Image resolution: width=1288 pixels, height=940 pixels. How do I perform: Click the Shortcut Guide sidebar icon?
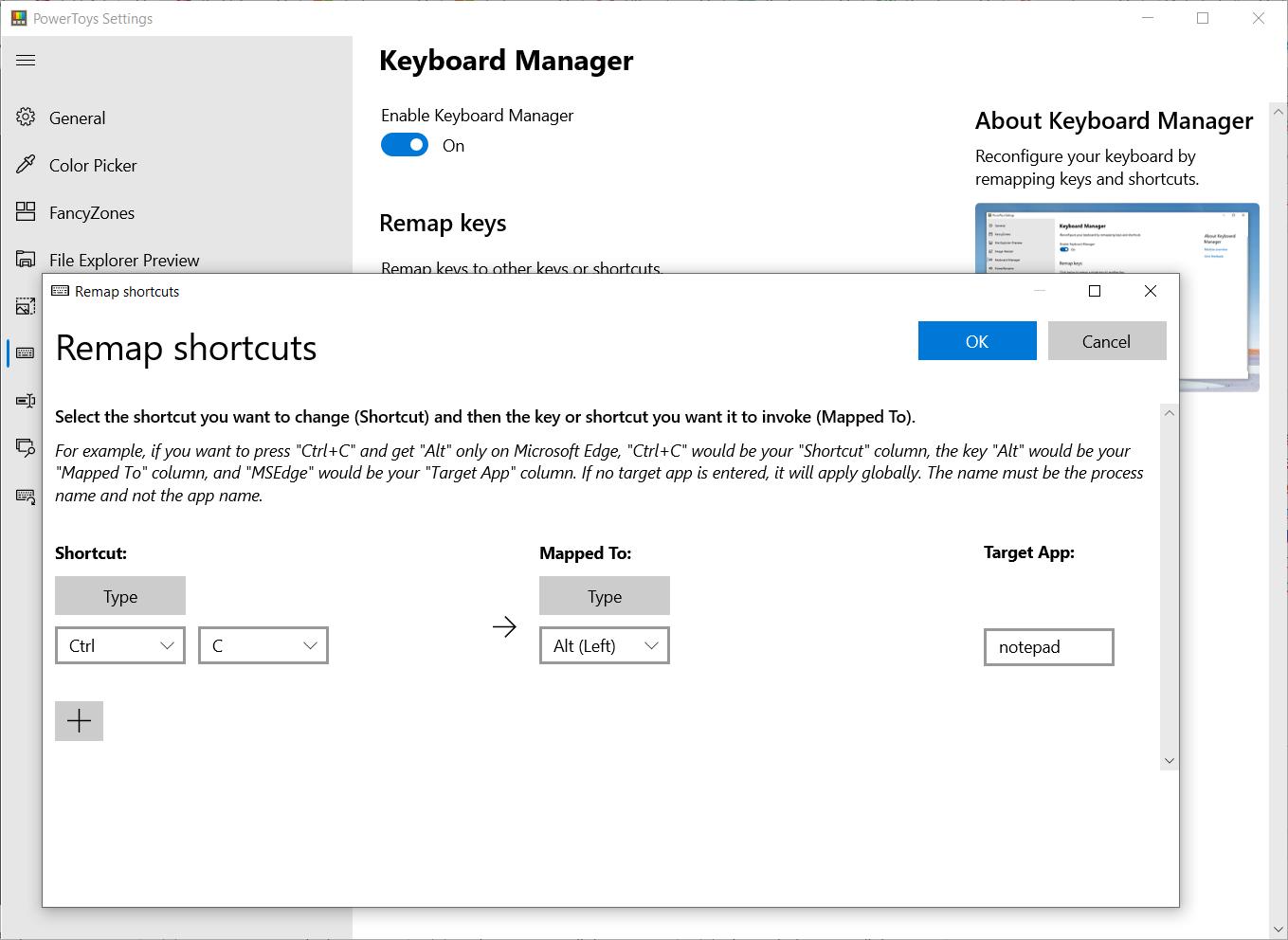point(26,496)
